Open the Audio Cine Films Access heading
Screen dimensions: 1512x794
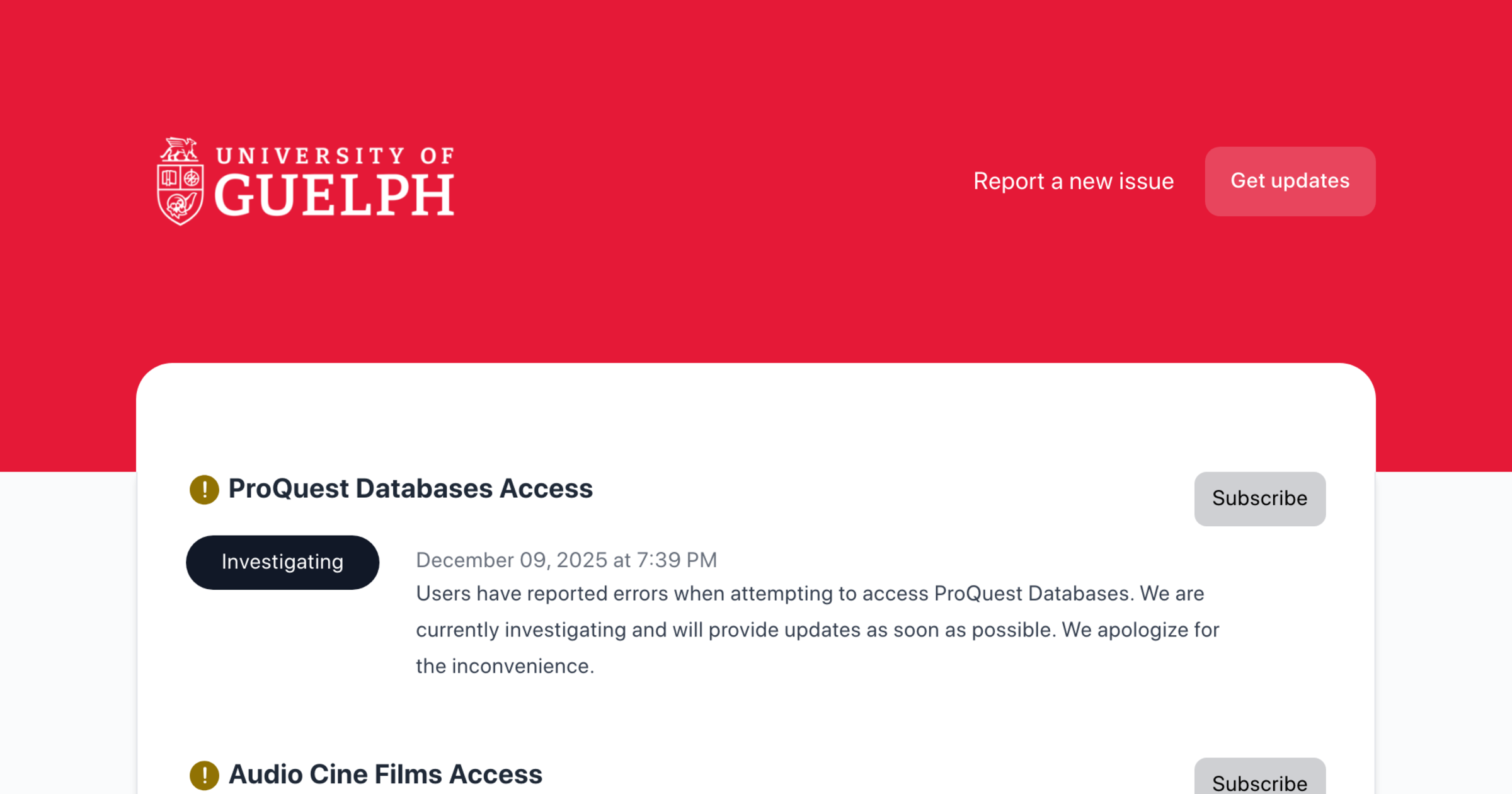coord(385,774)
